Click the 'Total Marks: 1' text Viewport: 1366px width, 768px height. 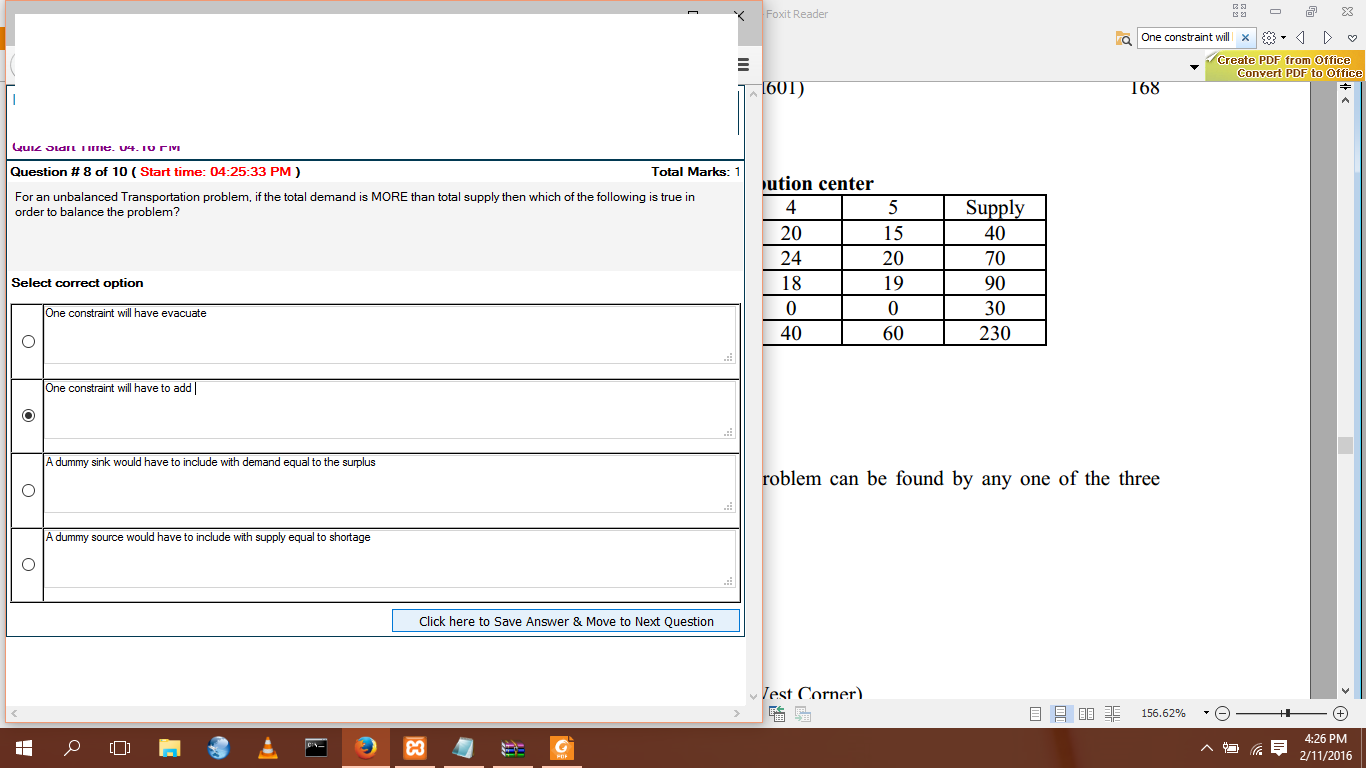[x=696, y=172]
